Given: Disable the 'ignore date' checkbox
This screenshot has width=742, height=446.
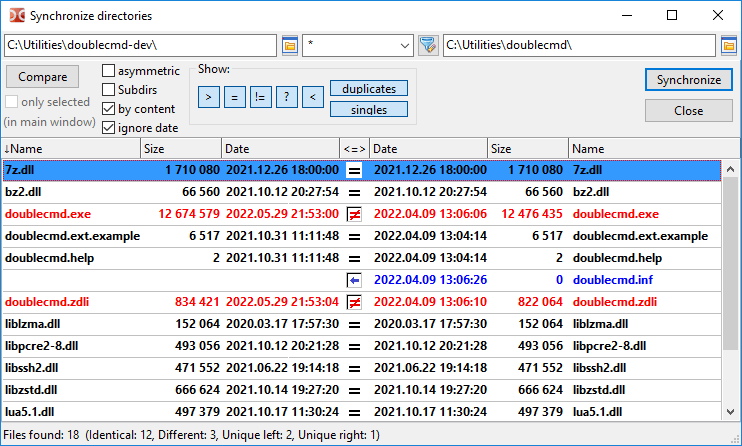Looking at the screenshot, I should [109, 128].
